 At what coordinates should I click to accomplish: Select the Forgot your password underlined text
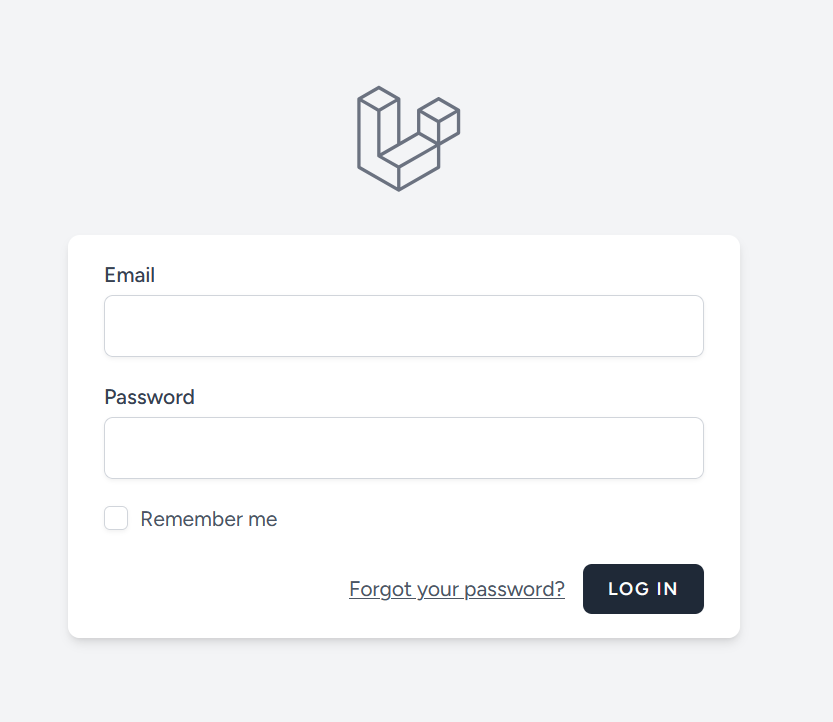[455, 589]
